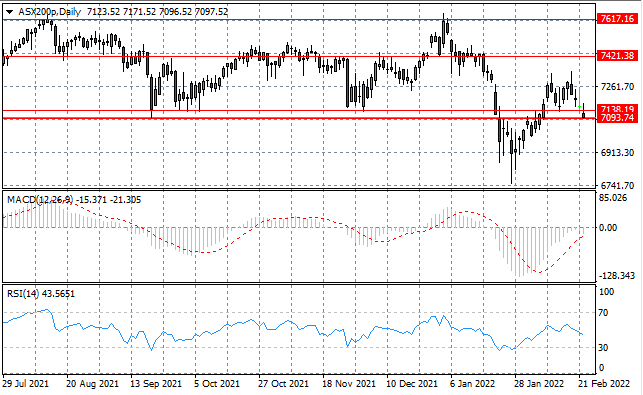Click the dropdown triangle before ASX200p

point(9,12)
